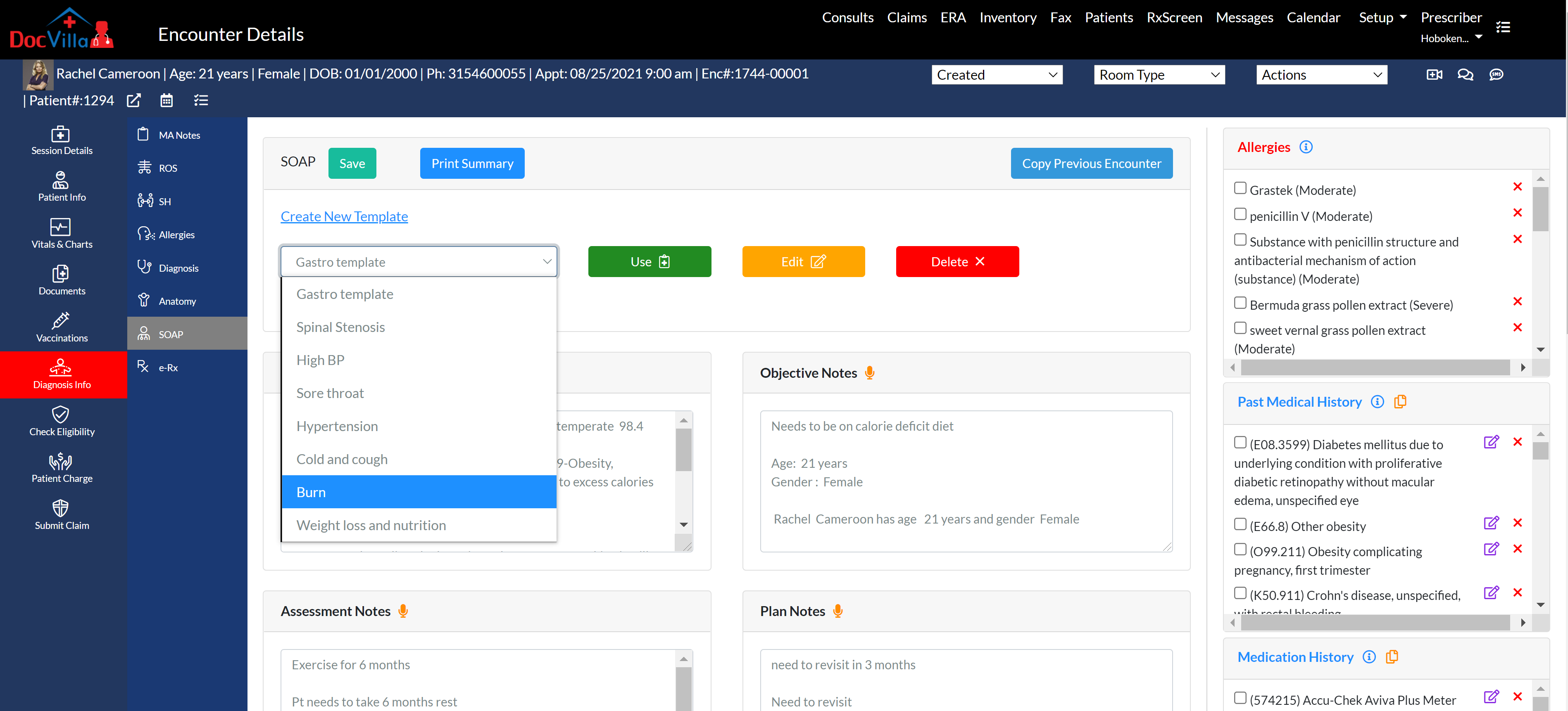Click the Allergies info icon
Viewport: 1568px width, 711px height.
tap(1306, 147)
